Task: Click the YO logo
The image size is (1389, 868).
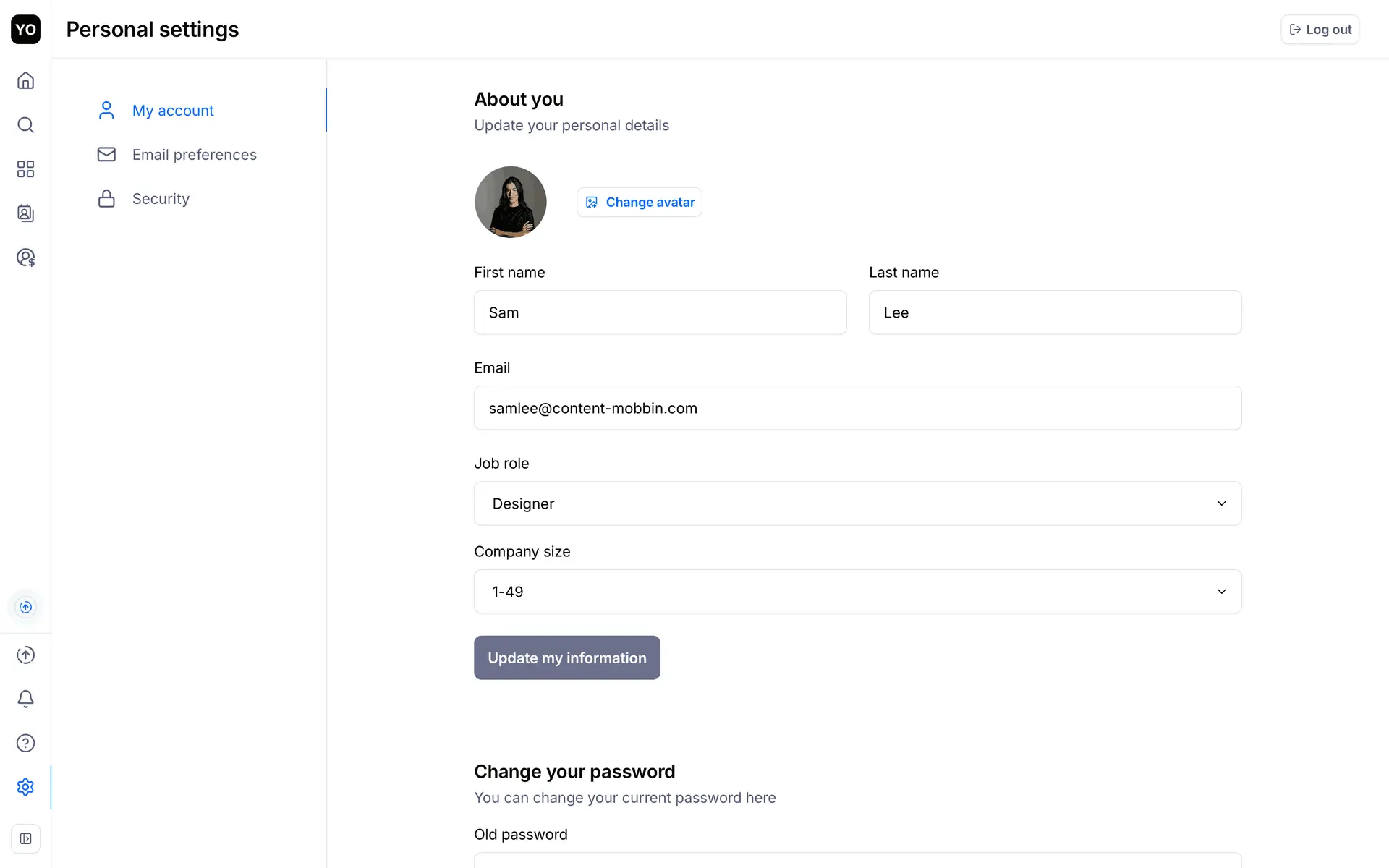Action: (25, 30)
